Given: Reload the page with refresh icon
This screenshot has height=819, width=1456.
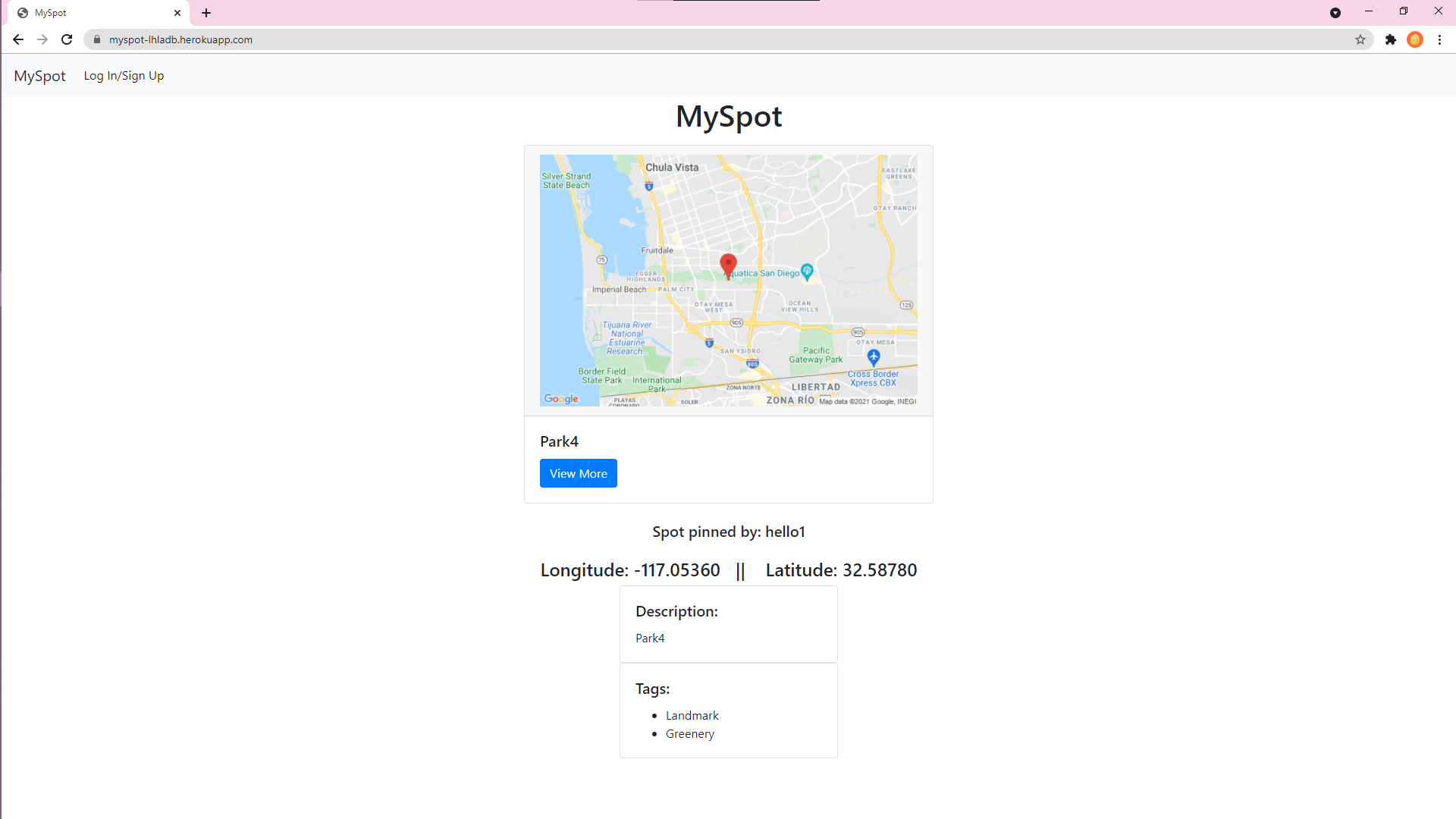Looking at the screenshot, I should (x=67, y=39).
